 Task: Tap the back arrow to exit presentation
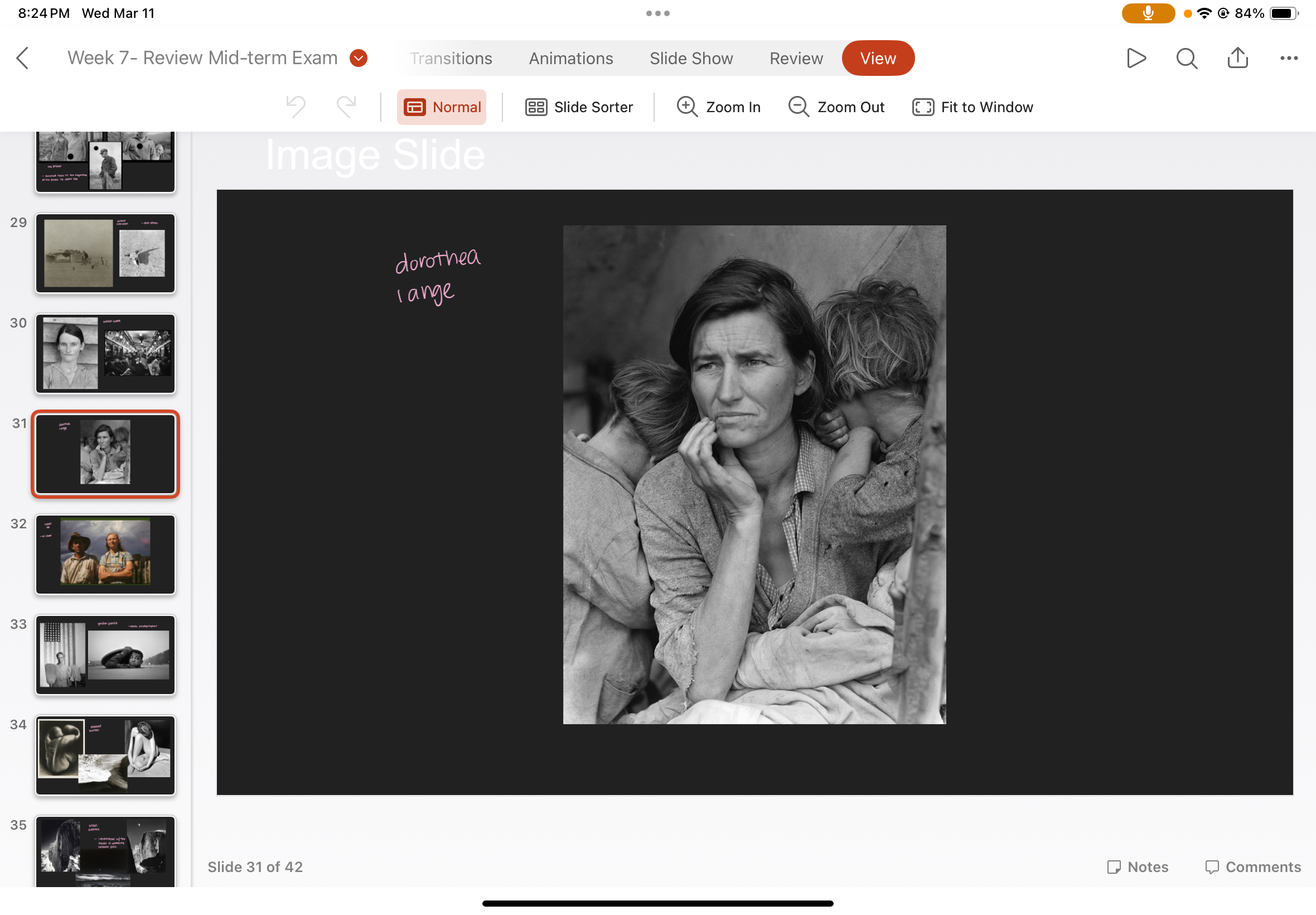[x=23, y=58]
